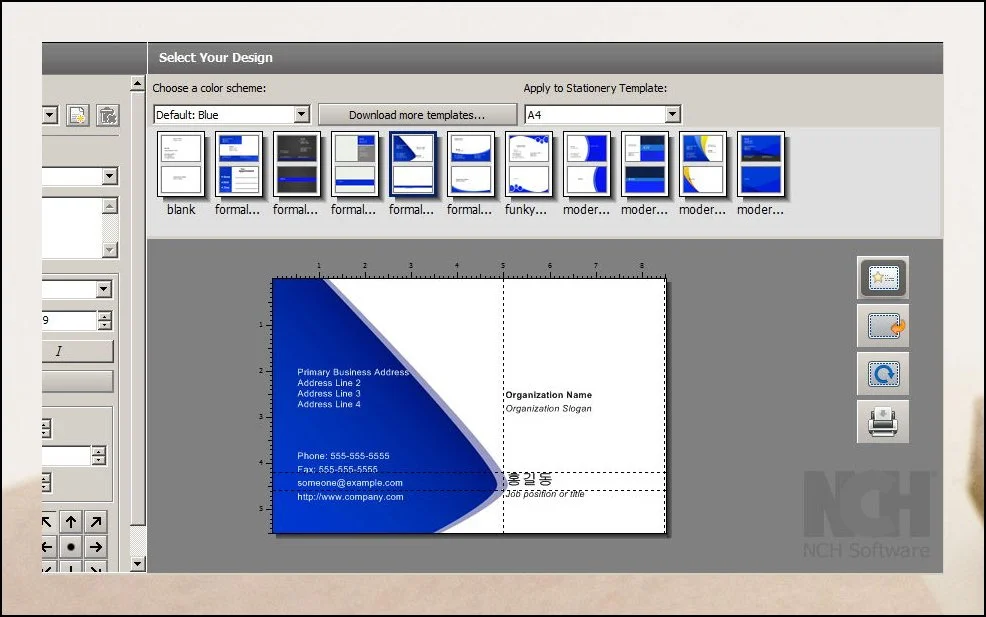Select the center dot alignment button
Viewport: 986px width, 617px height.
71,547
